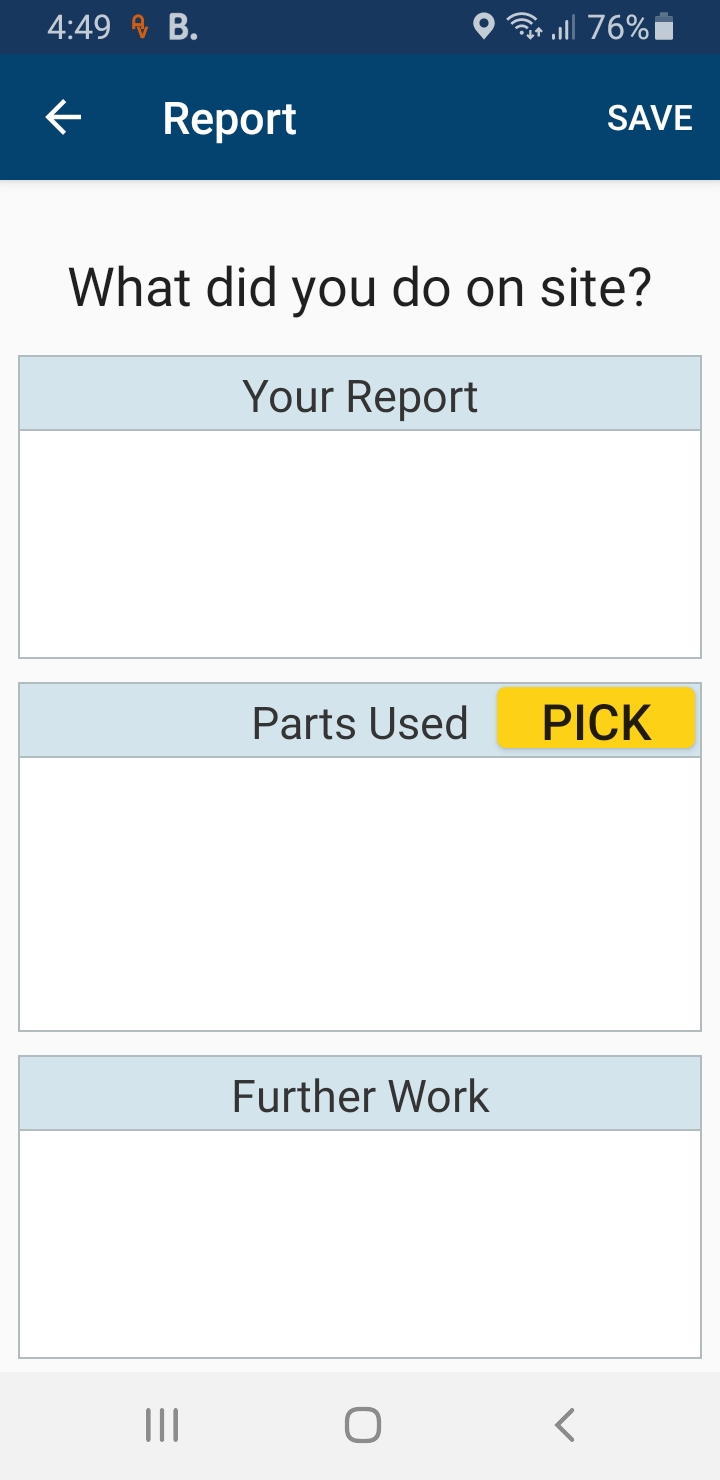This screenshot has width=720, height=1480.
Task: Tap the Wi-Fi status icon
Action: (x=524, y=27)
